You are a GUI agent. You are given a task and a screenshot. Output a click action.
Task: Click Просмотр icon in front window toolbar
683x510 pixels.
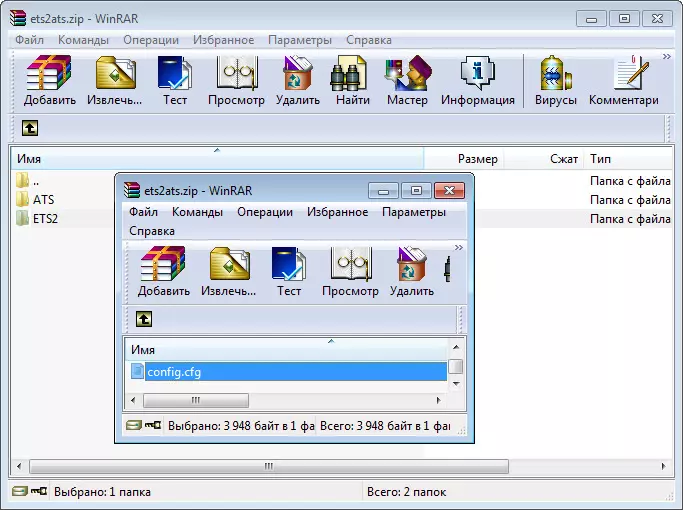coord(351,263)
